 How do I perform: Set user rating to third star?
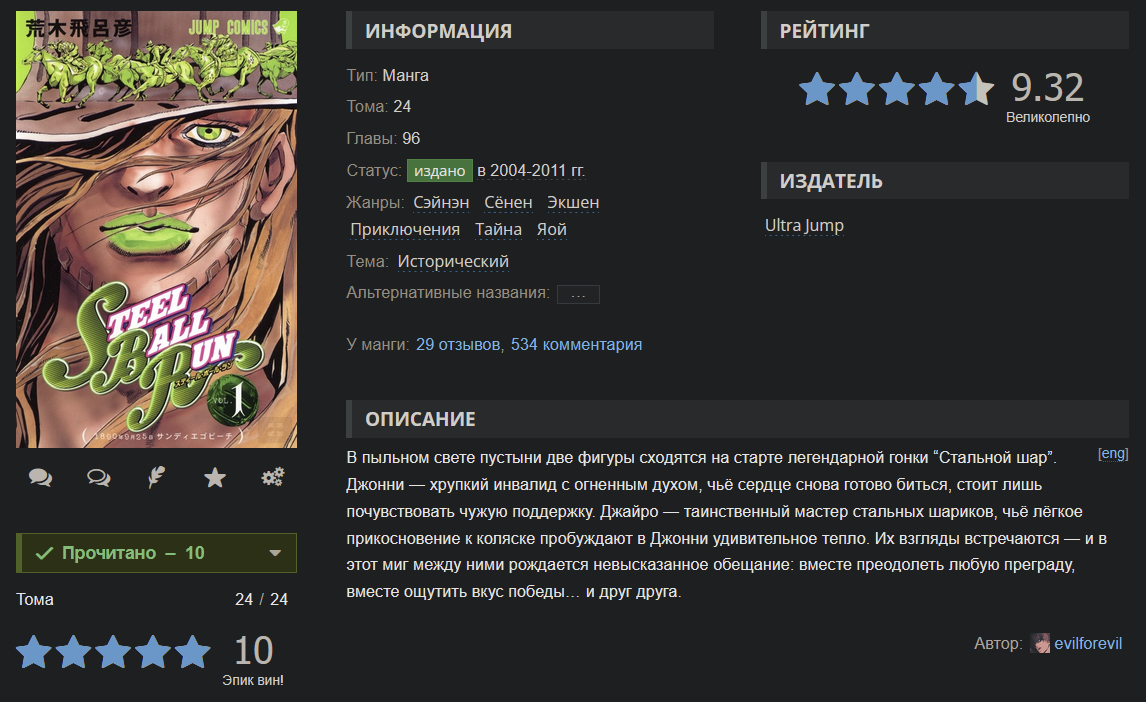click(113, 652)
